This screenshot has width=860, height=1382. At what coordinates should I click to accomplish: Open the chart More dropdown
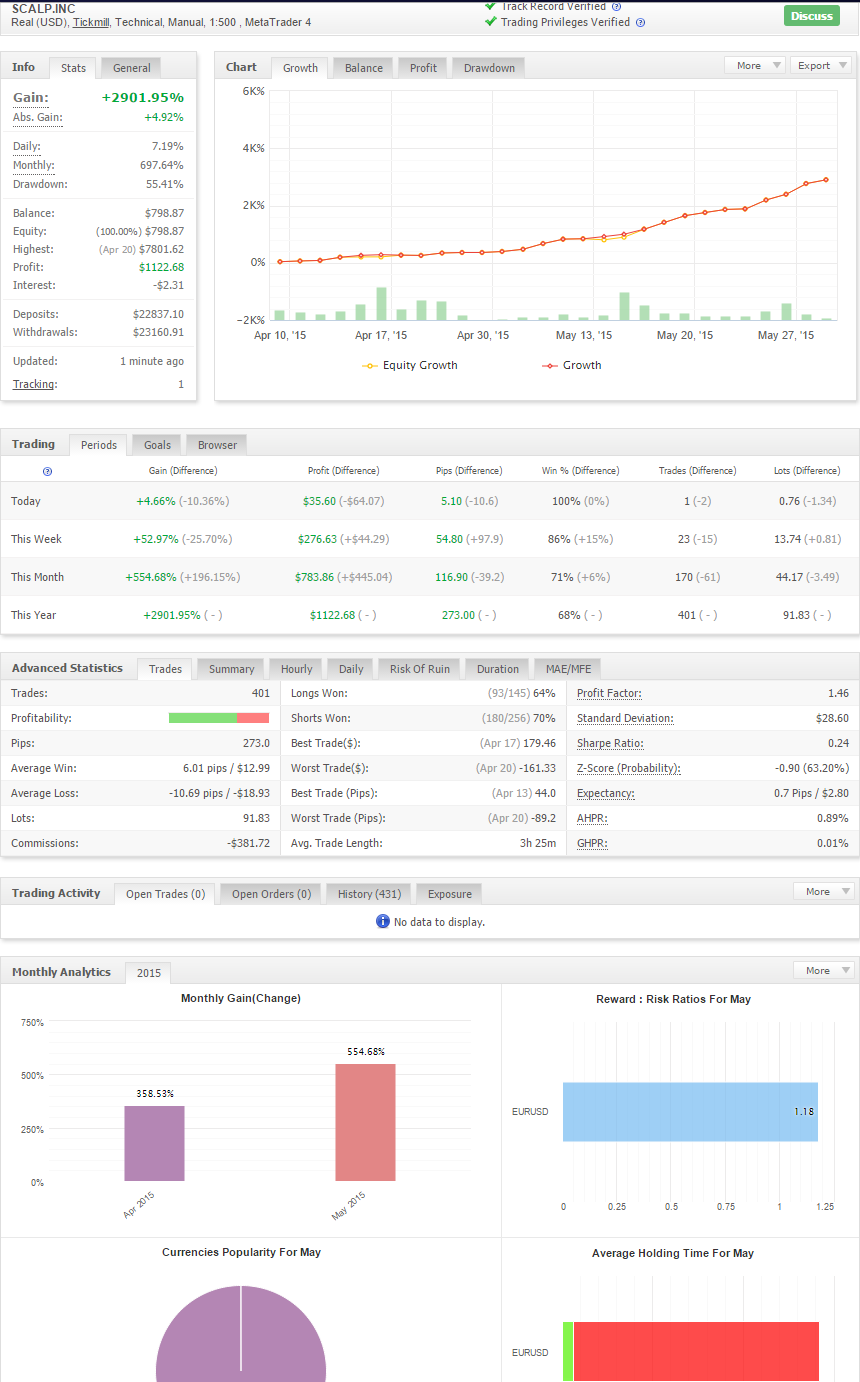click(x=755, y=65)
